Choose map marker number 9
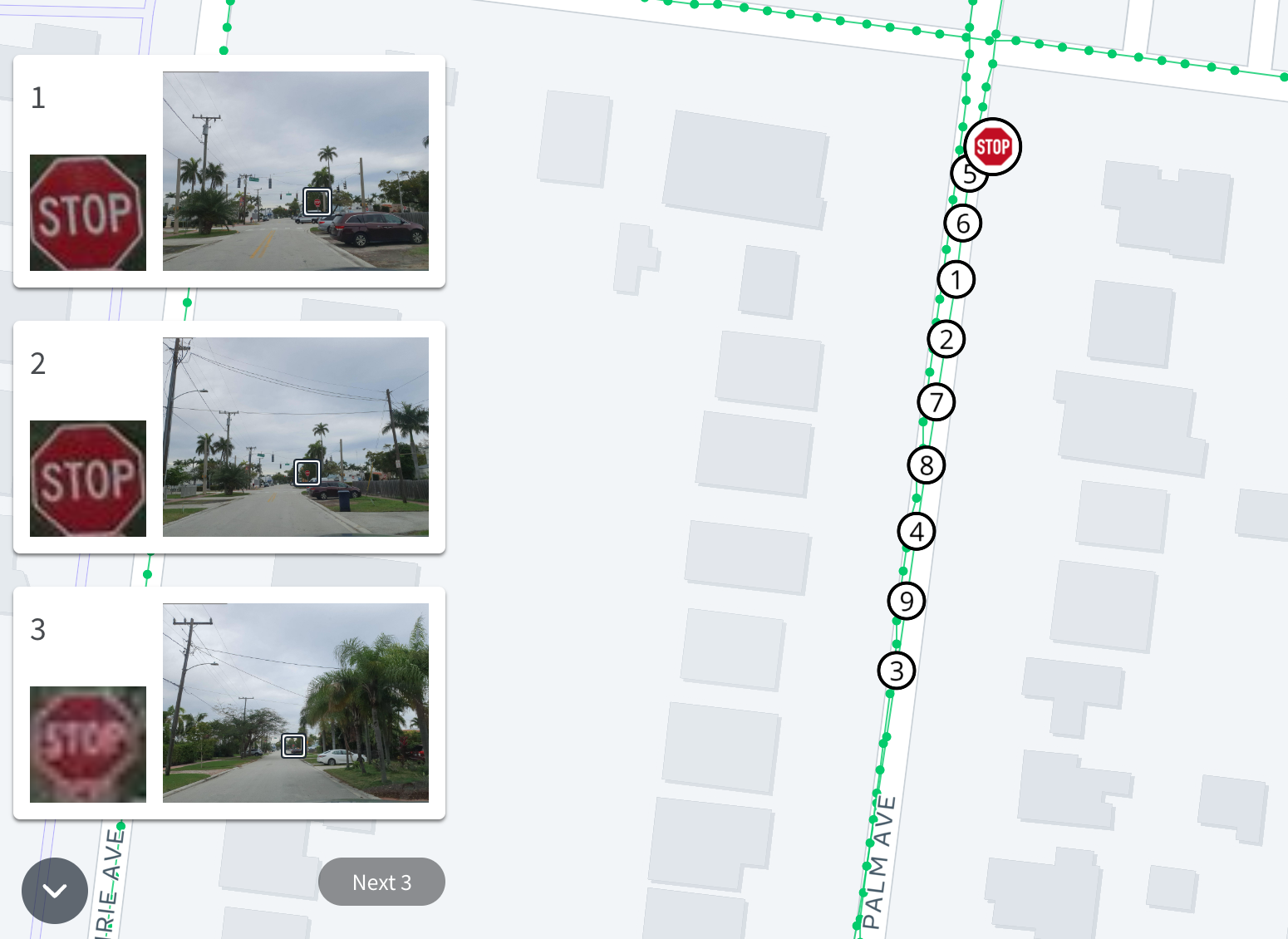Image resolution: width=1288 pixels, height=939 pixels. tap(907, 601)
